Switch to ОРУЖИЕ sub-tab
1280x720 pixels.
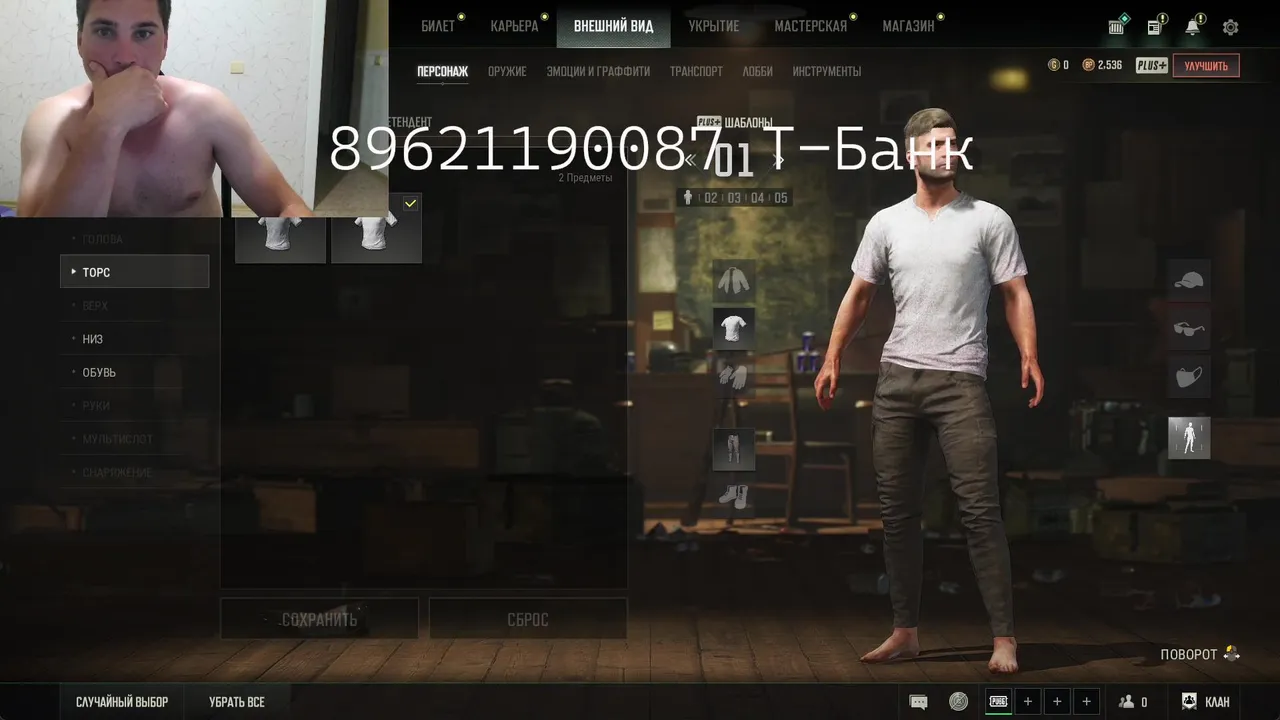point(507,72)
